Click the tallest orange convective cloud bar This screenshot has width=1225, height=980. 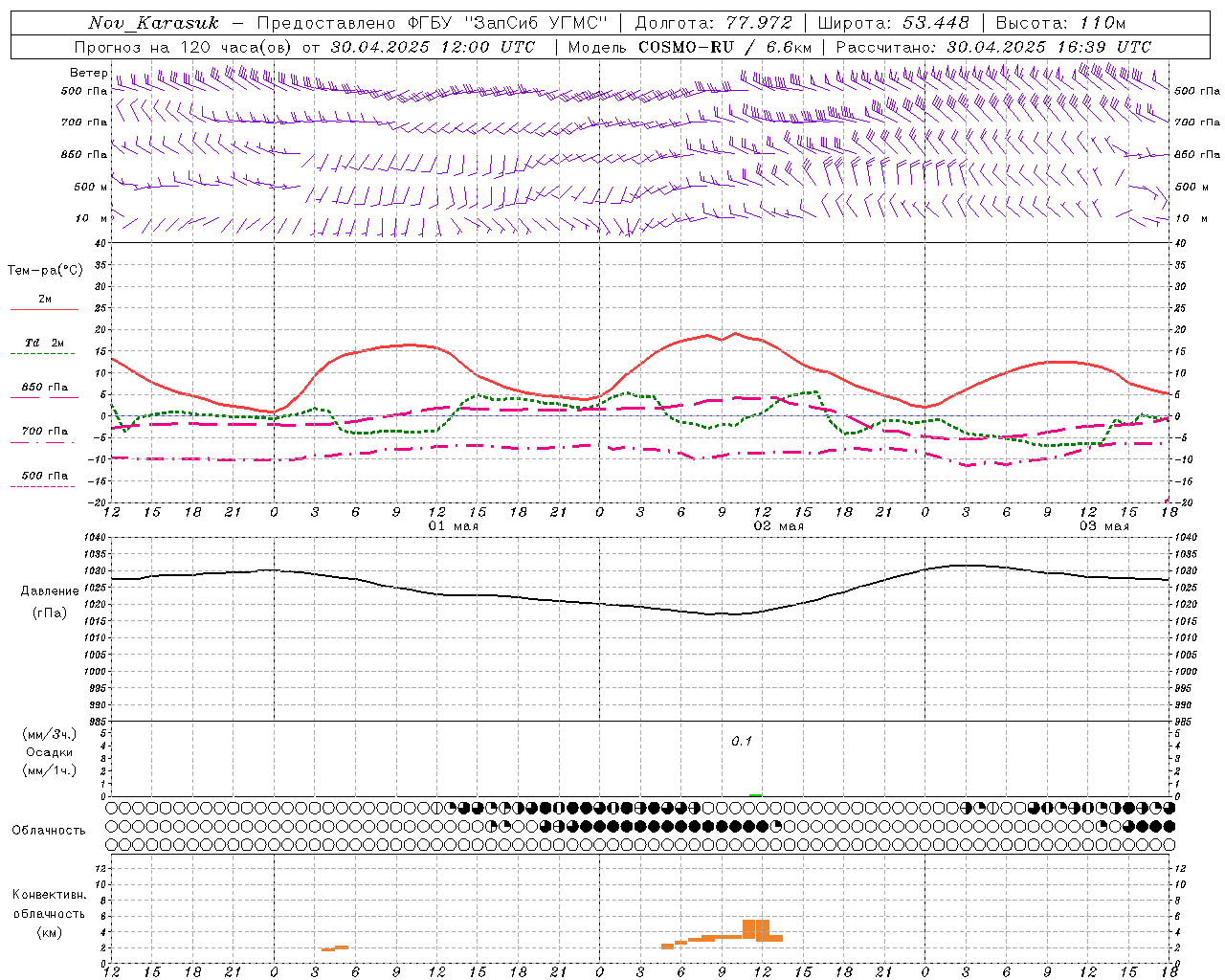tap(755, 930)
